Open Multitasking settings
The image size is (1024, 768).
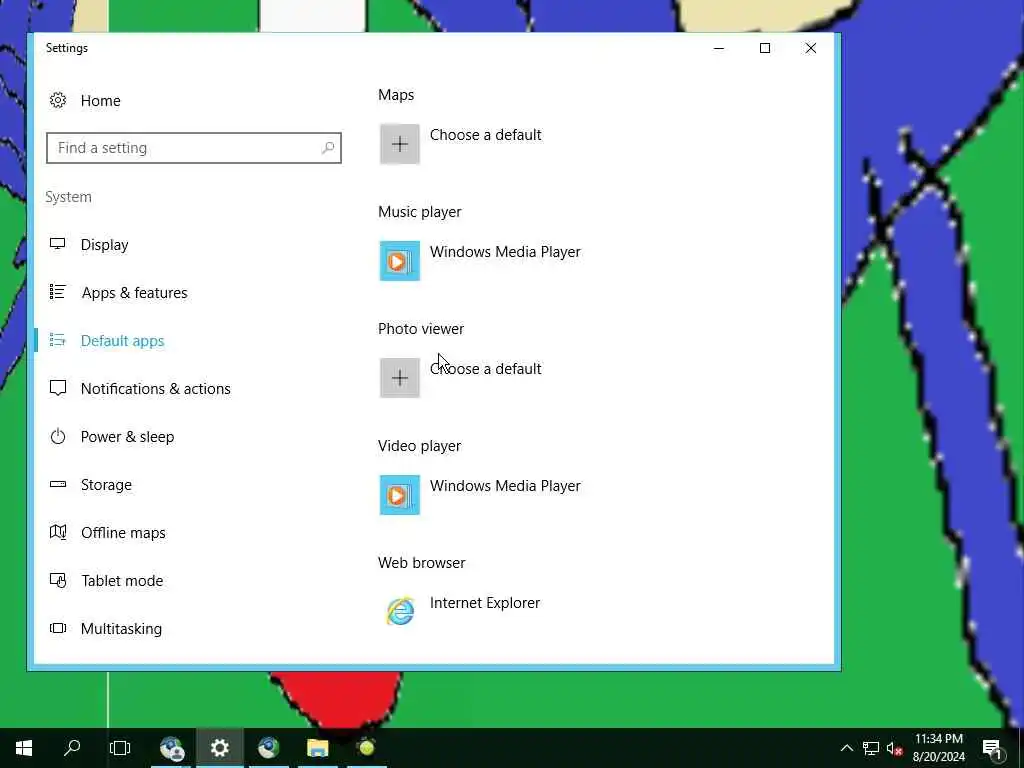121,629
